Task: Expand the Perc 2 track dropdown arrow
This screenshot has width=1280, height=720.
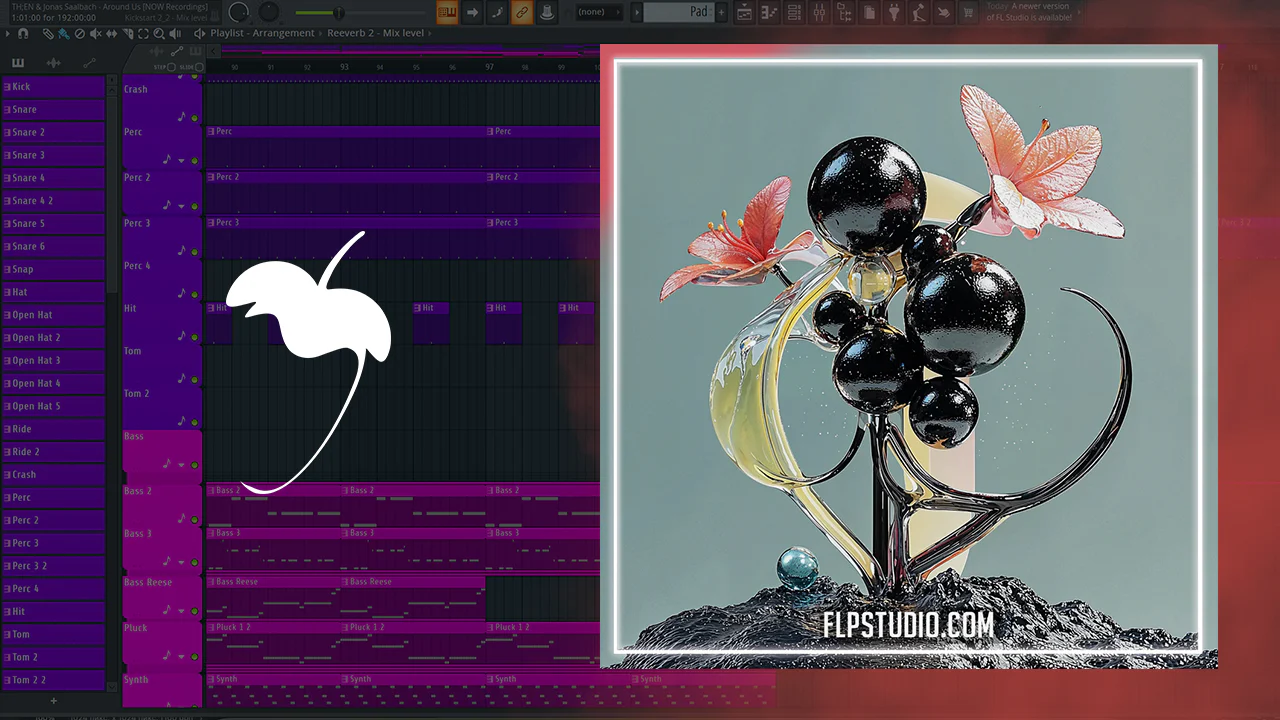Action: click(x=181, y=206)
